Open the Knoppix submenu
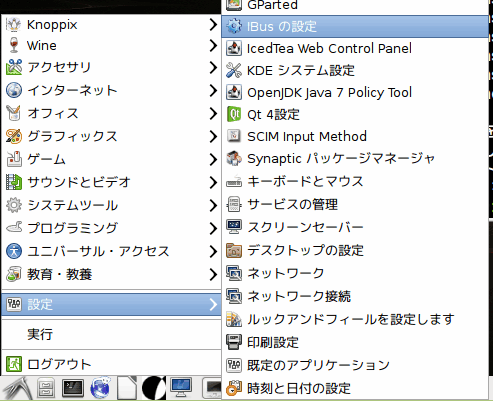Image resolution: width=493 pixels, height=401 pixels. point(111,25)
